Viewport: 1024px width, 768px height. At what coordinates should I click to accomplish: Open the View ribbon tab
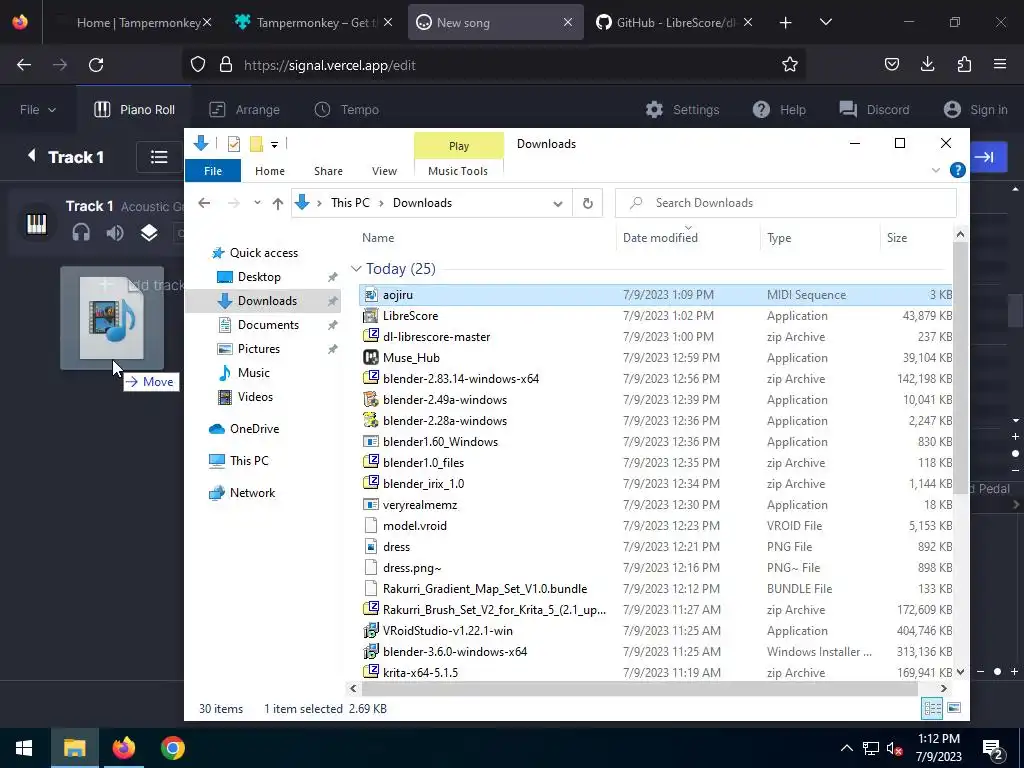[x=384, y=170]
